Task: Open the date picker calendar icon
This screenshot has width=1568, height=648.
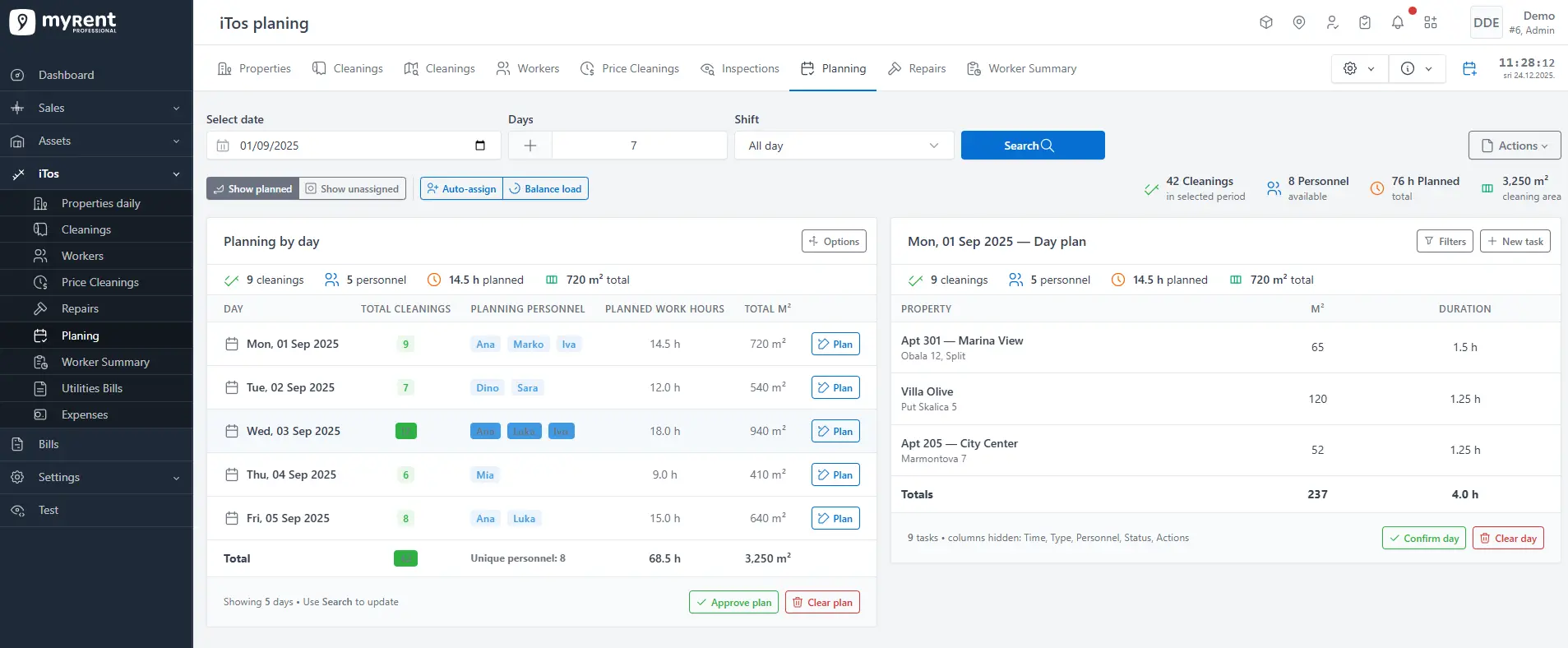Action: click(x=480, y=146)
